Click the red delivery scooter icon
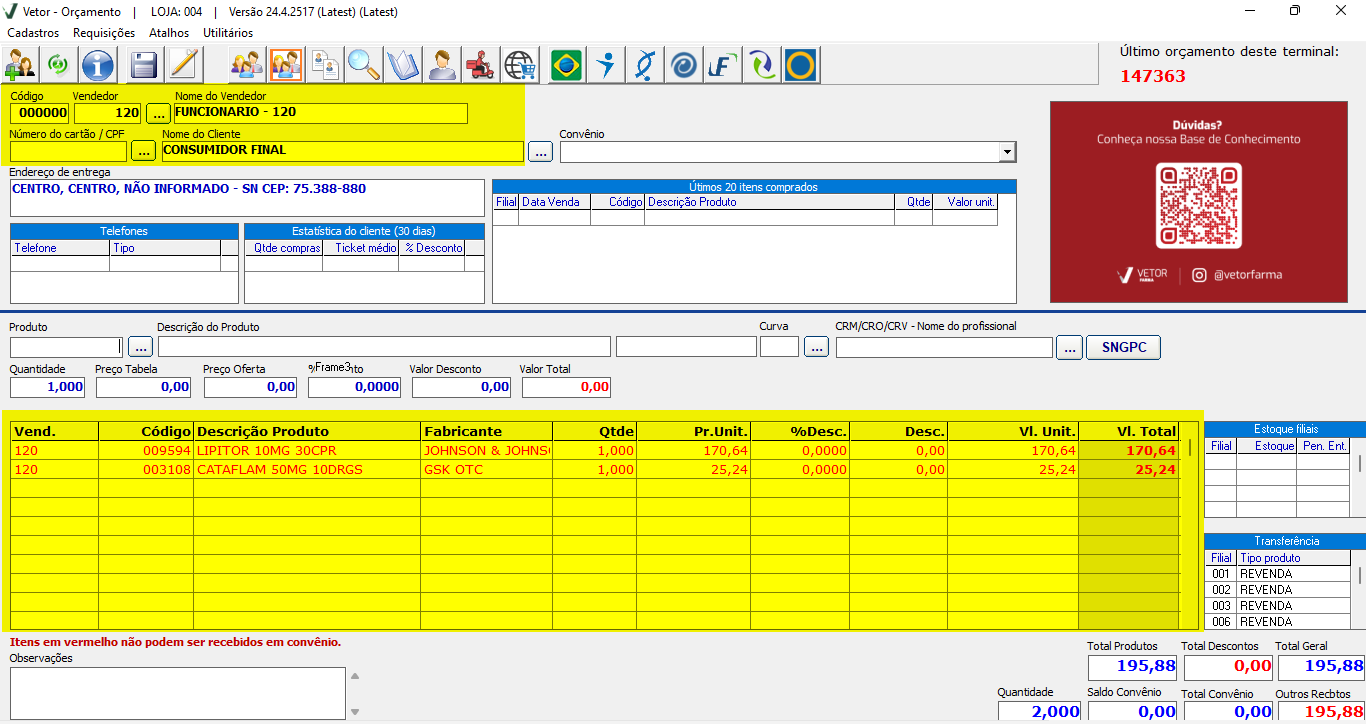Screen dimensions: 1366x724 (481, 65)
